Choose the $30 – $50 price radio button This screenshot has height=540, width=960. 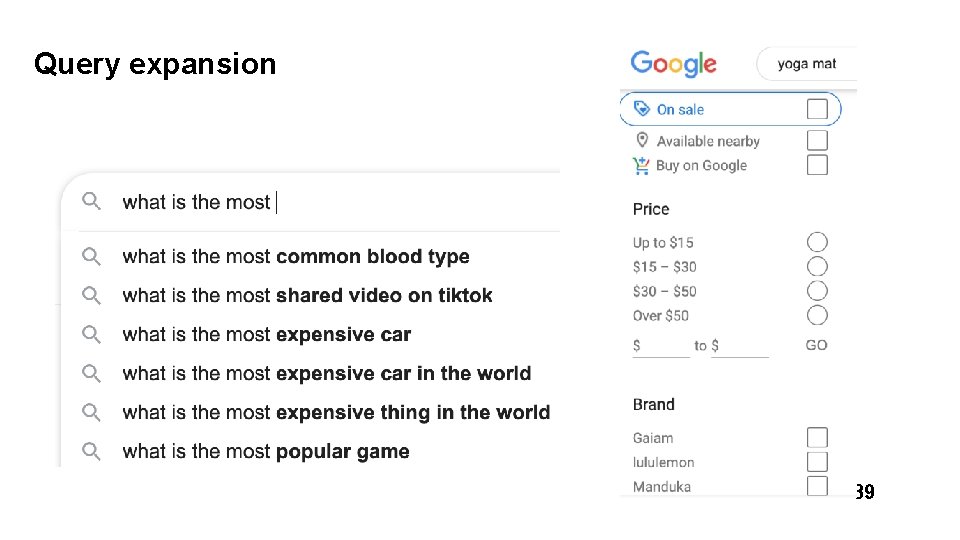[x=817, y=291]
